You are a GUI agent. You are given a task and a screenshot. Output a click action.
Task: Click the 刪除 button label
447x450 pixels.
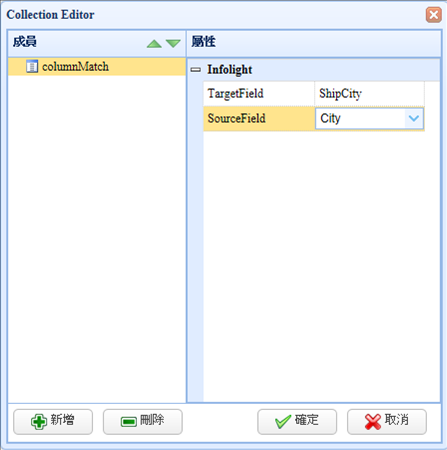point(152,420)
